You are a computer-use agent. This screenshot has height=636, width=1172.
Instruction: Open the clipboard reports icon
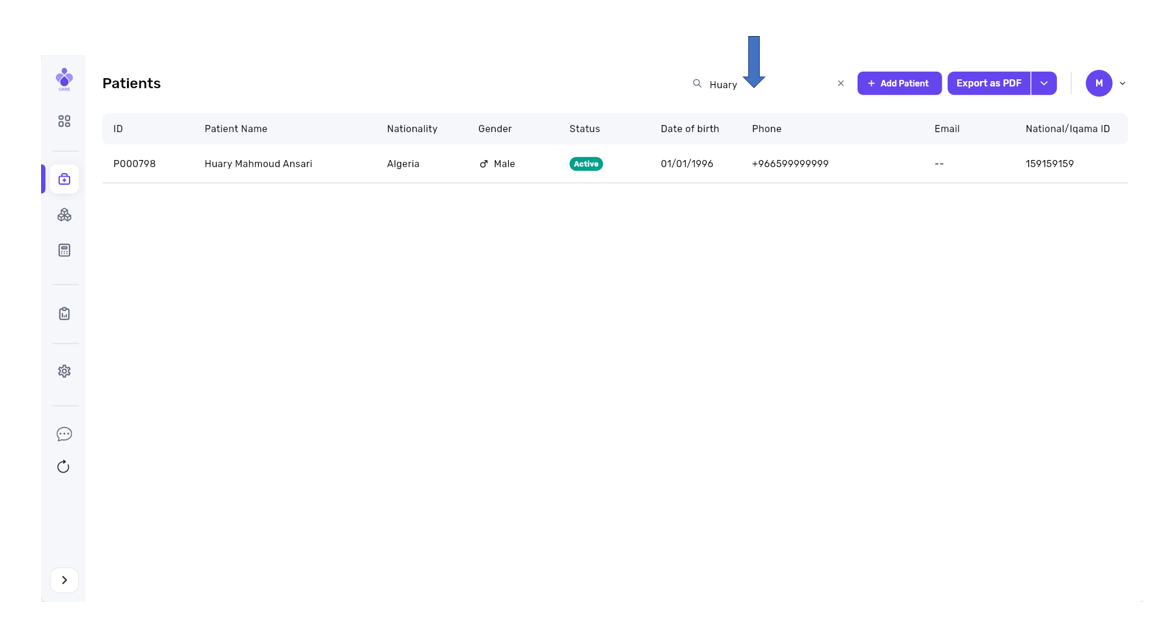[x=64, y=314]
